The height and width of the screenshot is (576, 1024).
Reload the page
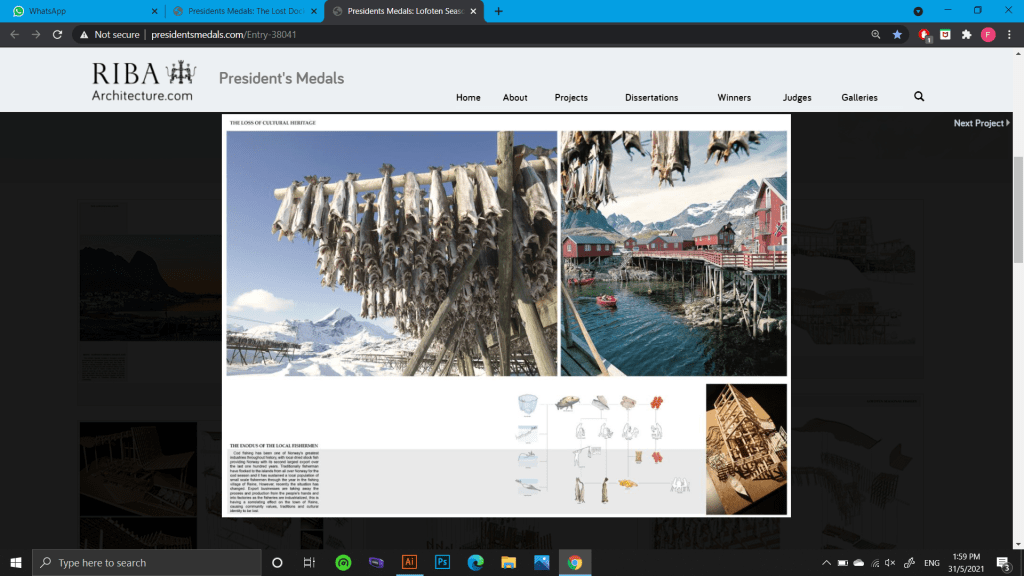point(58,34)
